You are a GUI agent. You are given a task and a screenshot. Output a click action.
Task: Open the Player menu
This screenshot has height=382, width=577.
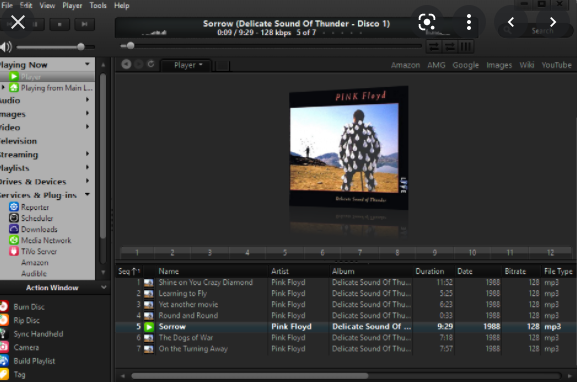pyautogui.click(x=72, y=6)
